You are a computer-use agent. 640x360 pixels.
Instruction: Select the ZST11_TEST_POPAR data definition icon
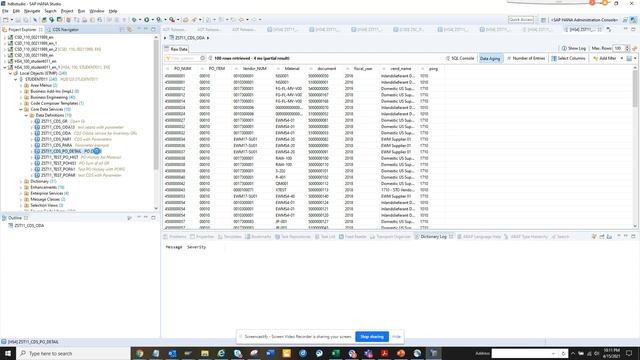point(37,175)
